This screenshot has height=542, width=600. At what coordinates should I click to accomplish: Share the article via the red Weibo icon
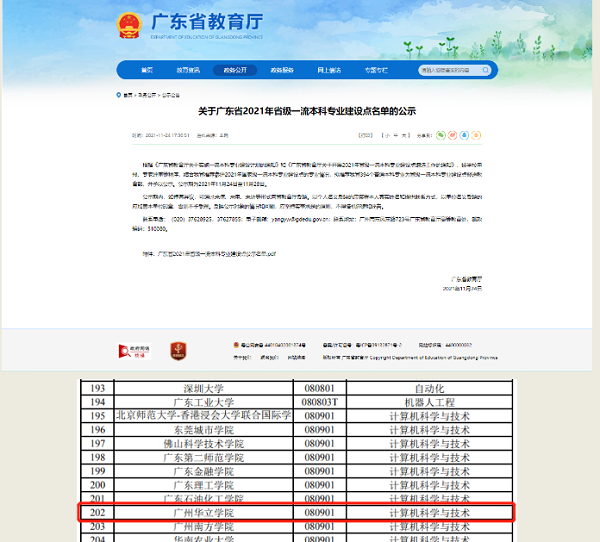tap(452, 135)
